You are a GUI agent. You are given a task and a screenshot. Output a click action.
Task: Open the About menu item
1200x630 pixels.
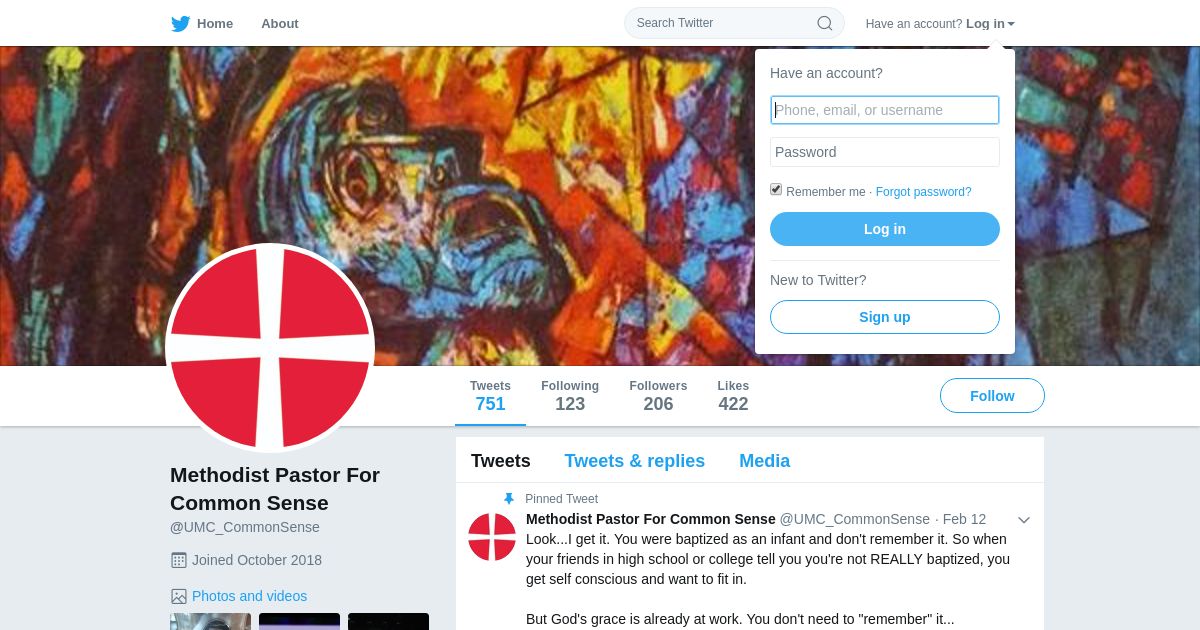tap(280, 23)
